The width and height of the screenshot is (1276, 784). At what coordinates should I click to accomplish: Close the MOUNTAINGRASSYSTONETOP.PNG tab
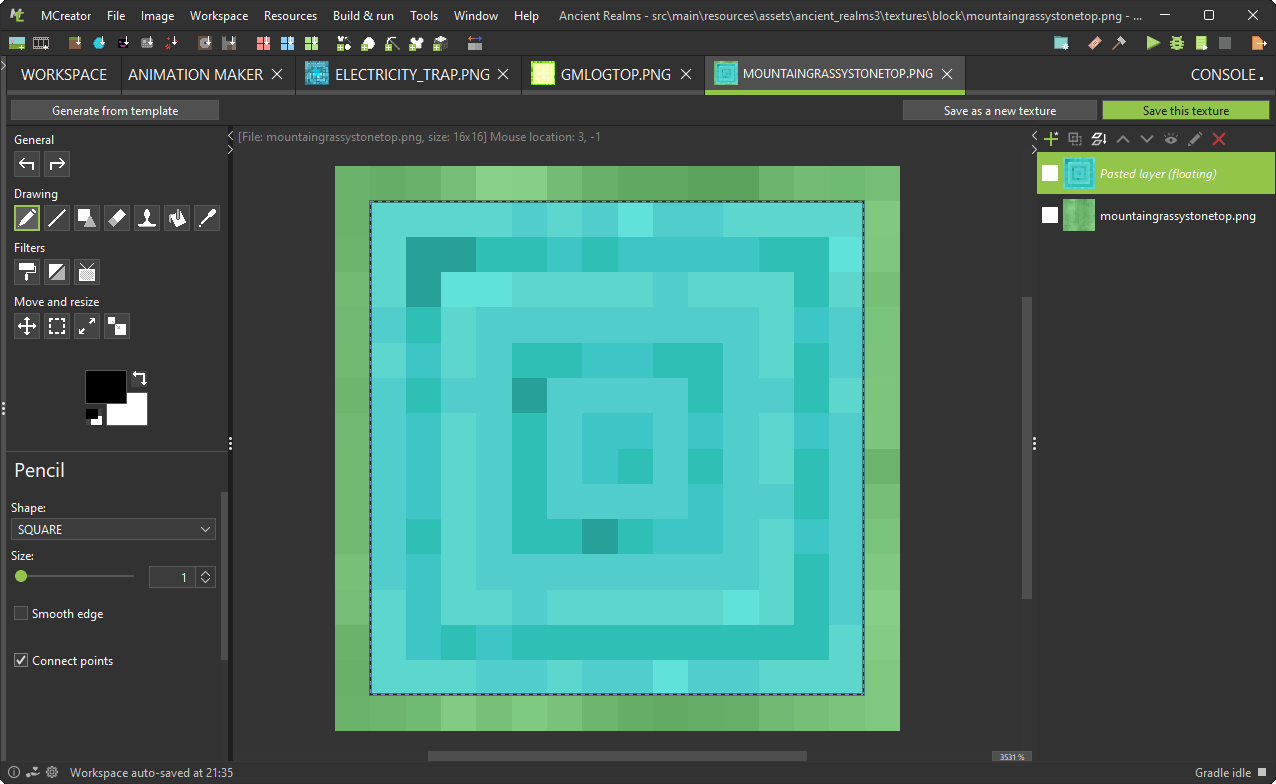[x=947, y=75]
